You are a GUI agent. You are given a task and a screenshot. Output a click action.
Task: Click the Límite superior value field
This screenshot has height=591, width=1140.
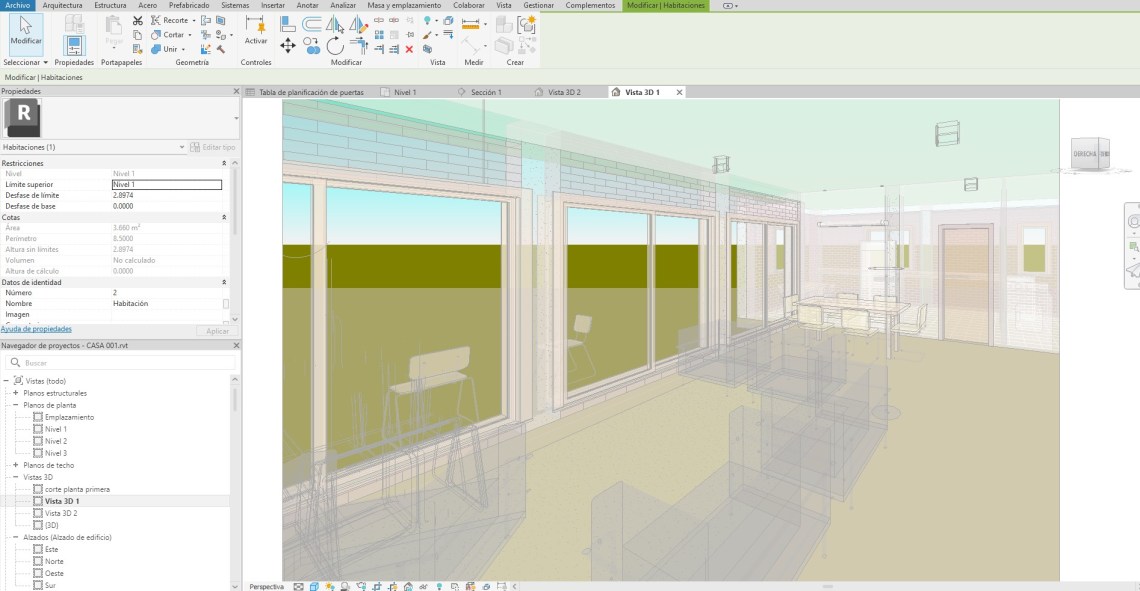pos(166,184)
